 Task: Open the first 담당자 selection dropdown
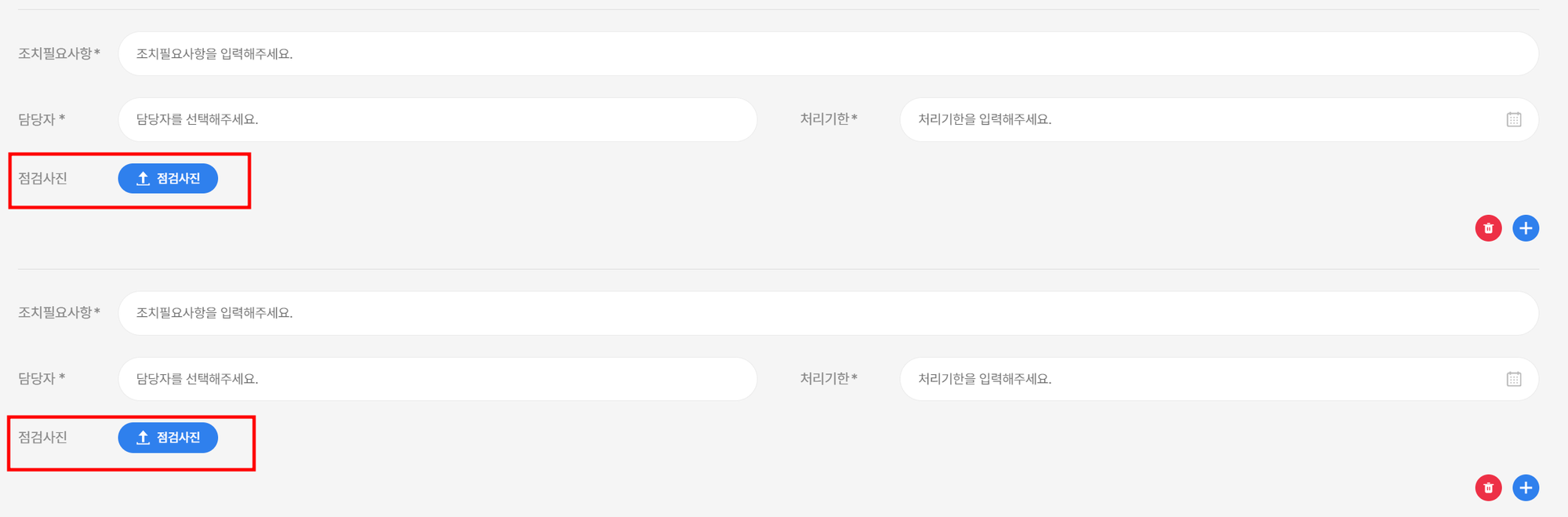point(437,119)
